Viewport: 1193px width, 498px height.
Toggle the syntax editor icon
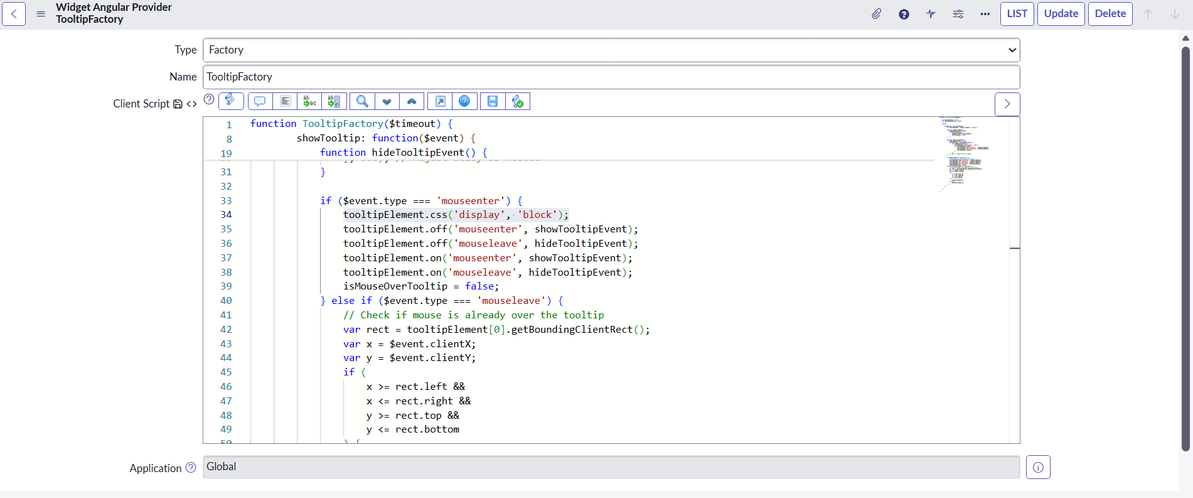tap(231, 100)
